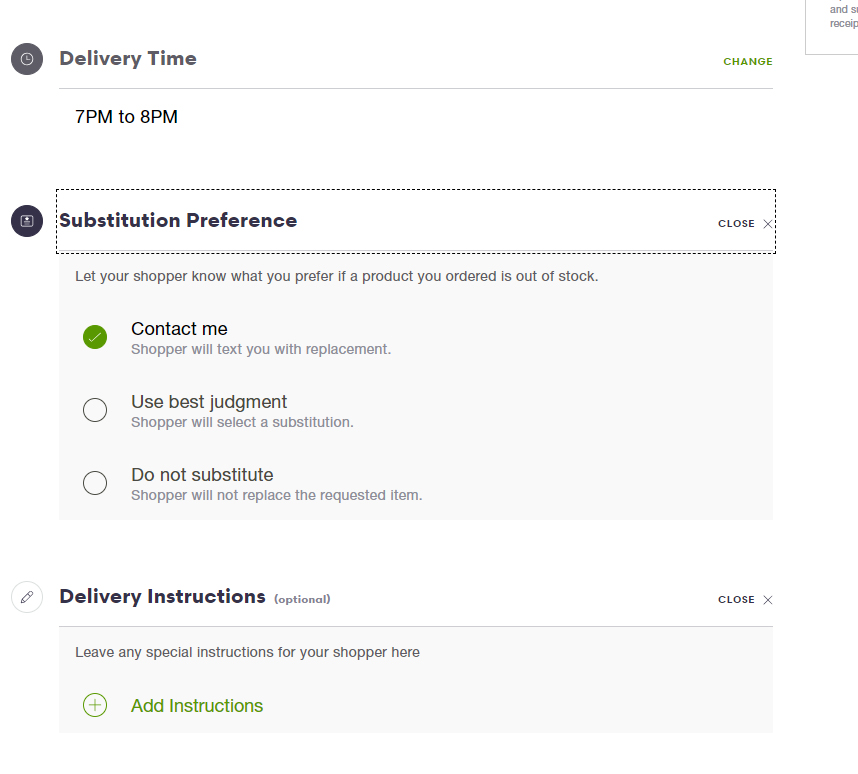Collapse Delivery Instructions via CLOSE text
The width and height of the screenshot is (858, 774).
tap(736, 600)
